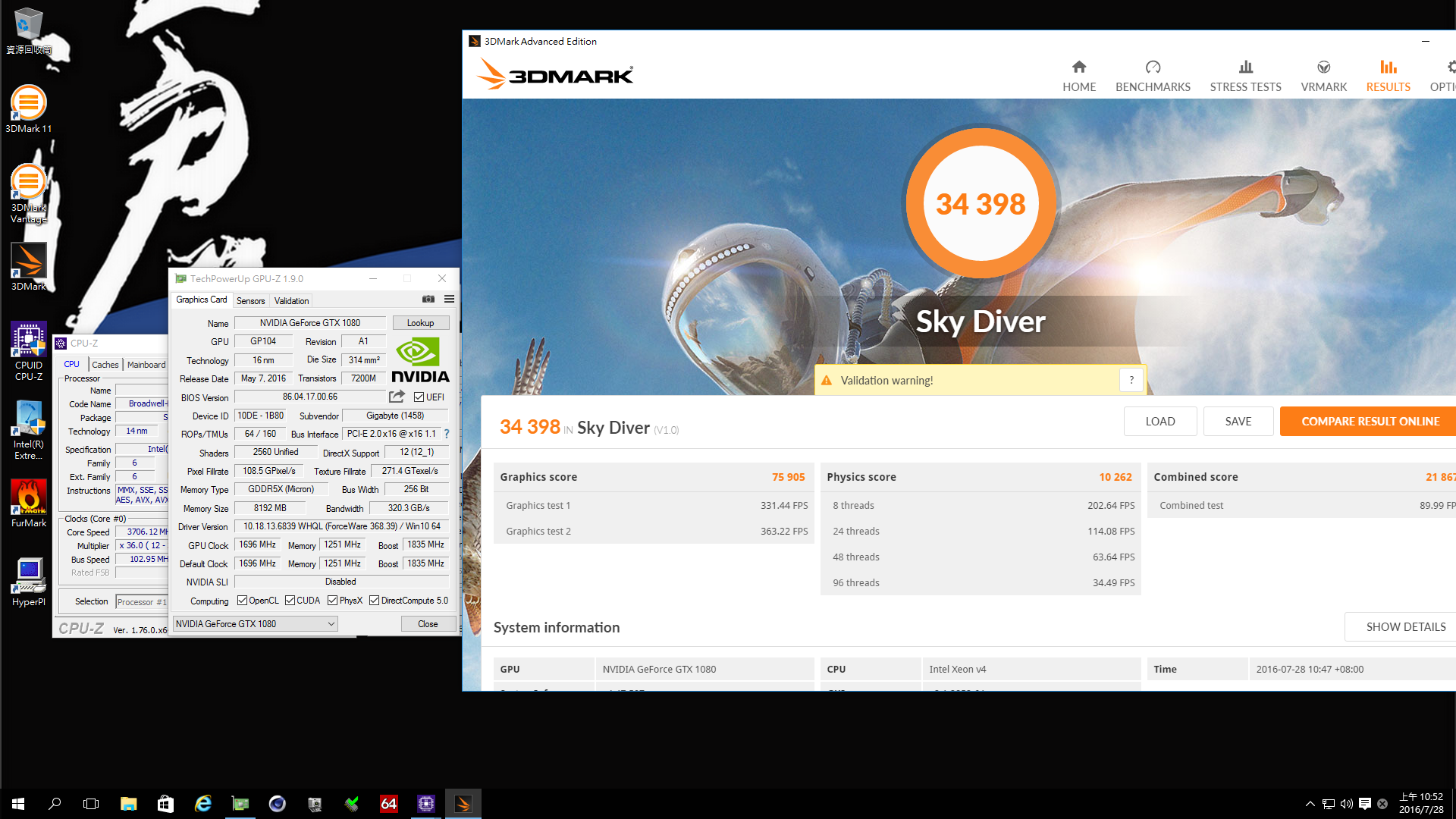1456x819 pixels.
Task: Launch FurMark desktop icon
Action: pos(29,504)
